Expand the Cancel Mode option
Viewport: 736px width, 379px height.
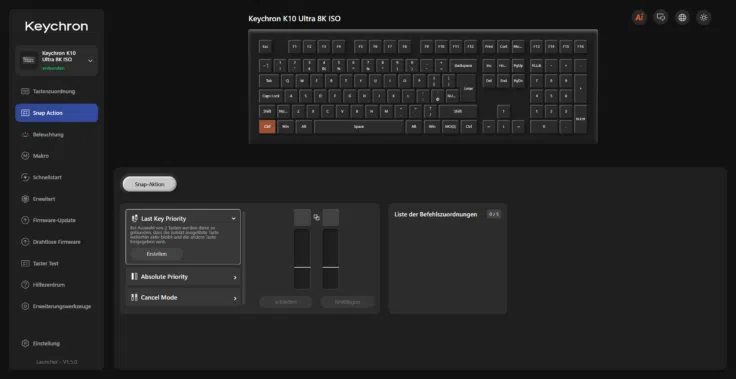183,298
